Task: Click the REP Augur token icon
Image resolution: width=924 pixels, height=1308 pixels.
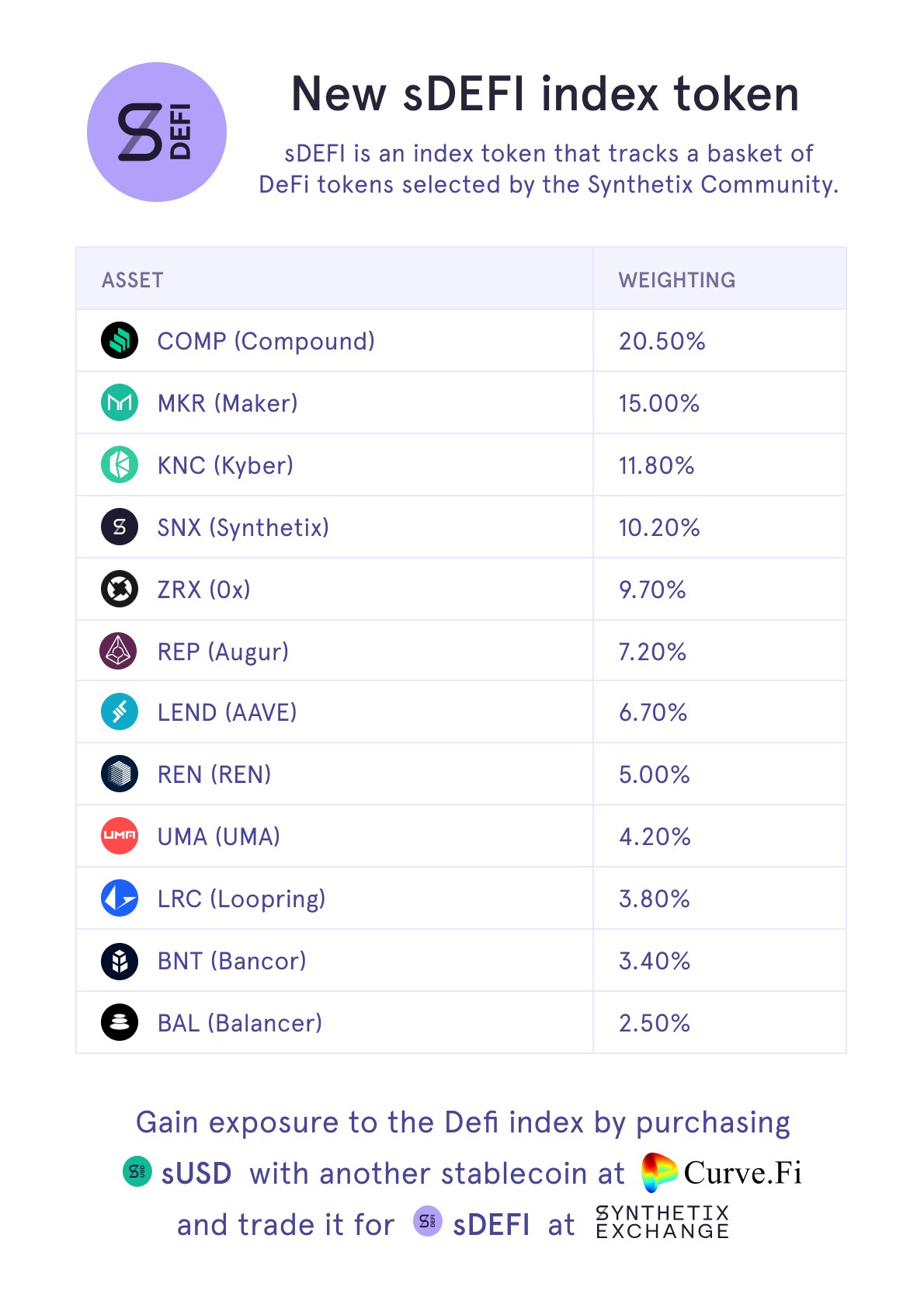Action: [x=118, y=651]
